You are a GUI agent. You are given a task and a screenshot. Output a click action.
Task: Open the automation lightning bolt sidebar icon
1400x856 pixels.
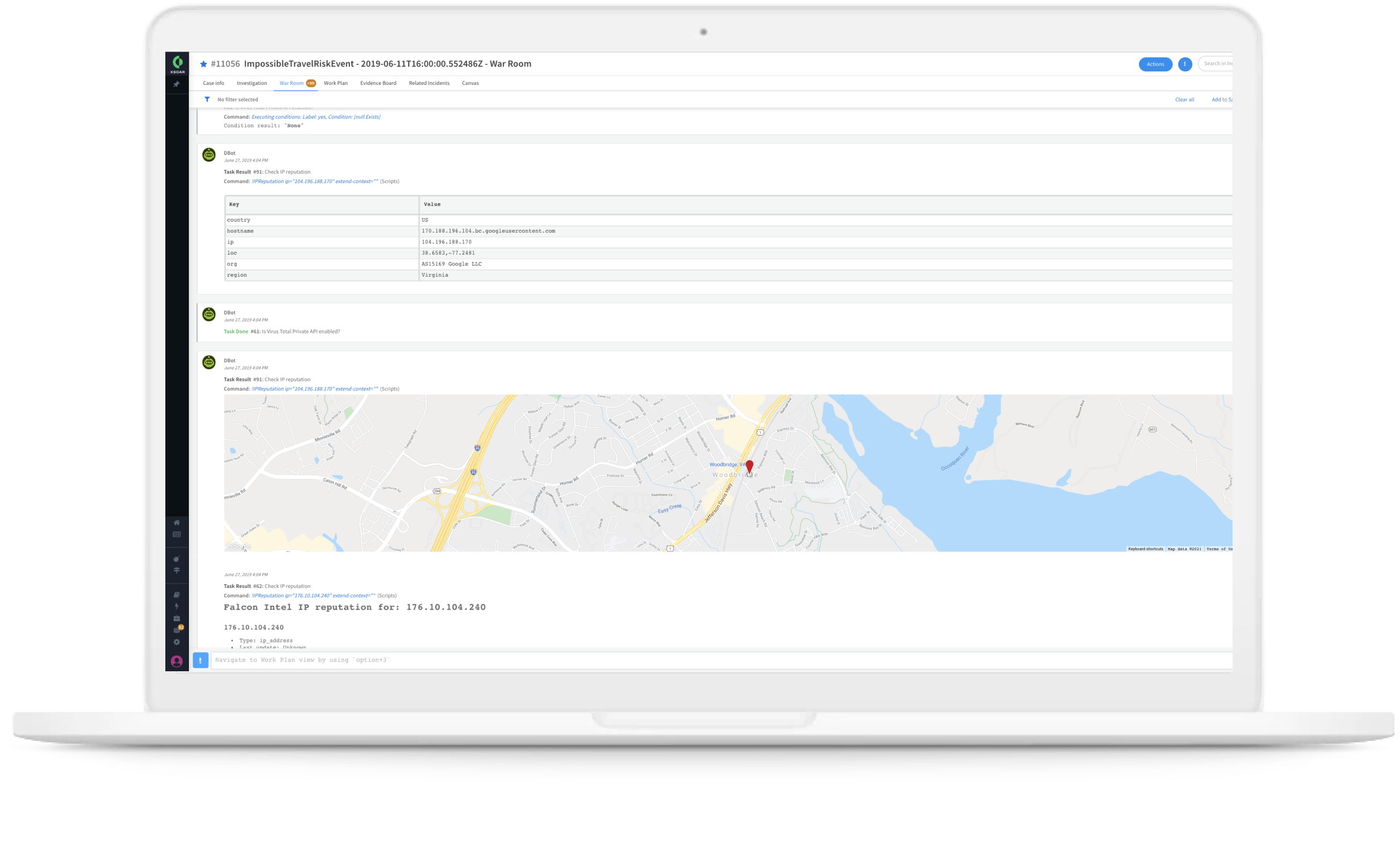tap(177, 606)
